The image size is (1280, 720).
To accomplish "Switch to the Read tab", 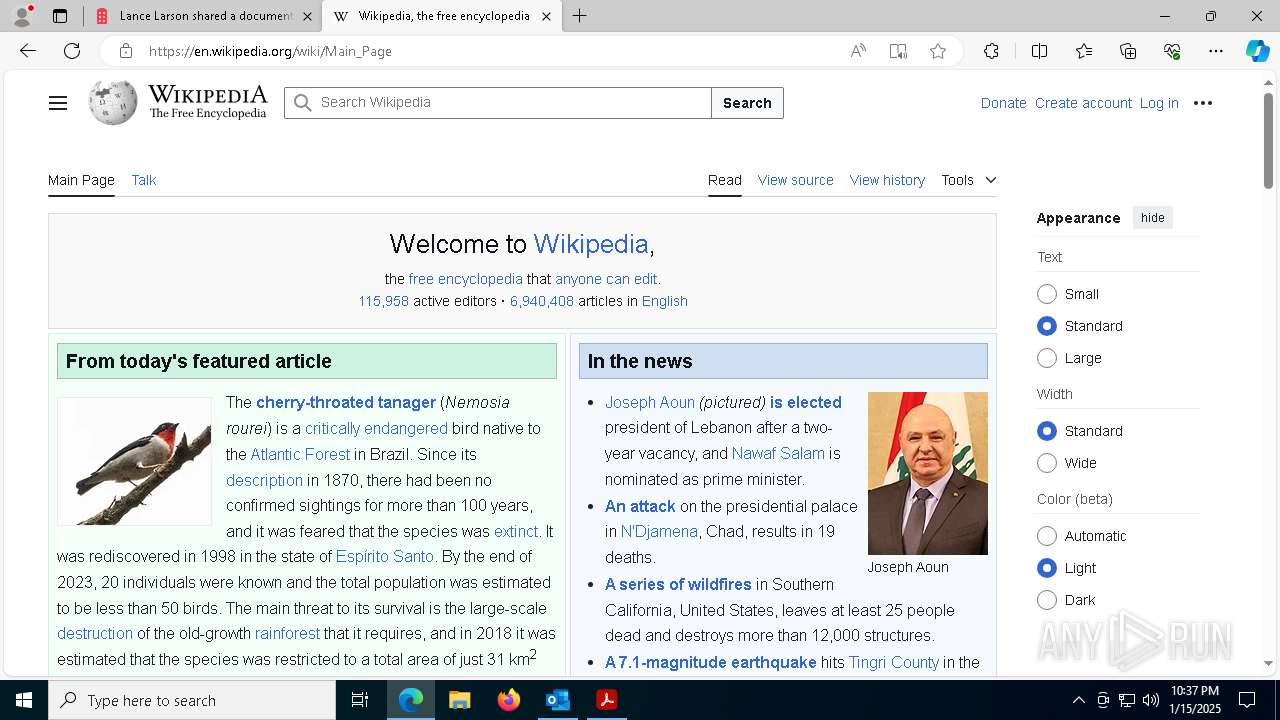I will point(725,180).
